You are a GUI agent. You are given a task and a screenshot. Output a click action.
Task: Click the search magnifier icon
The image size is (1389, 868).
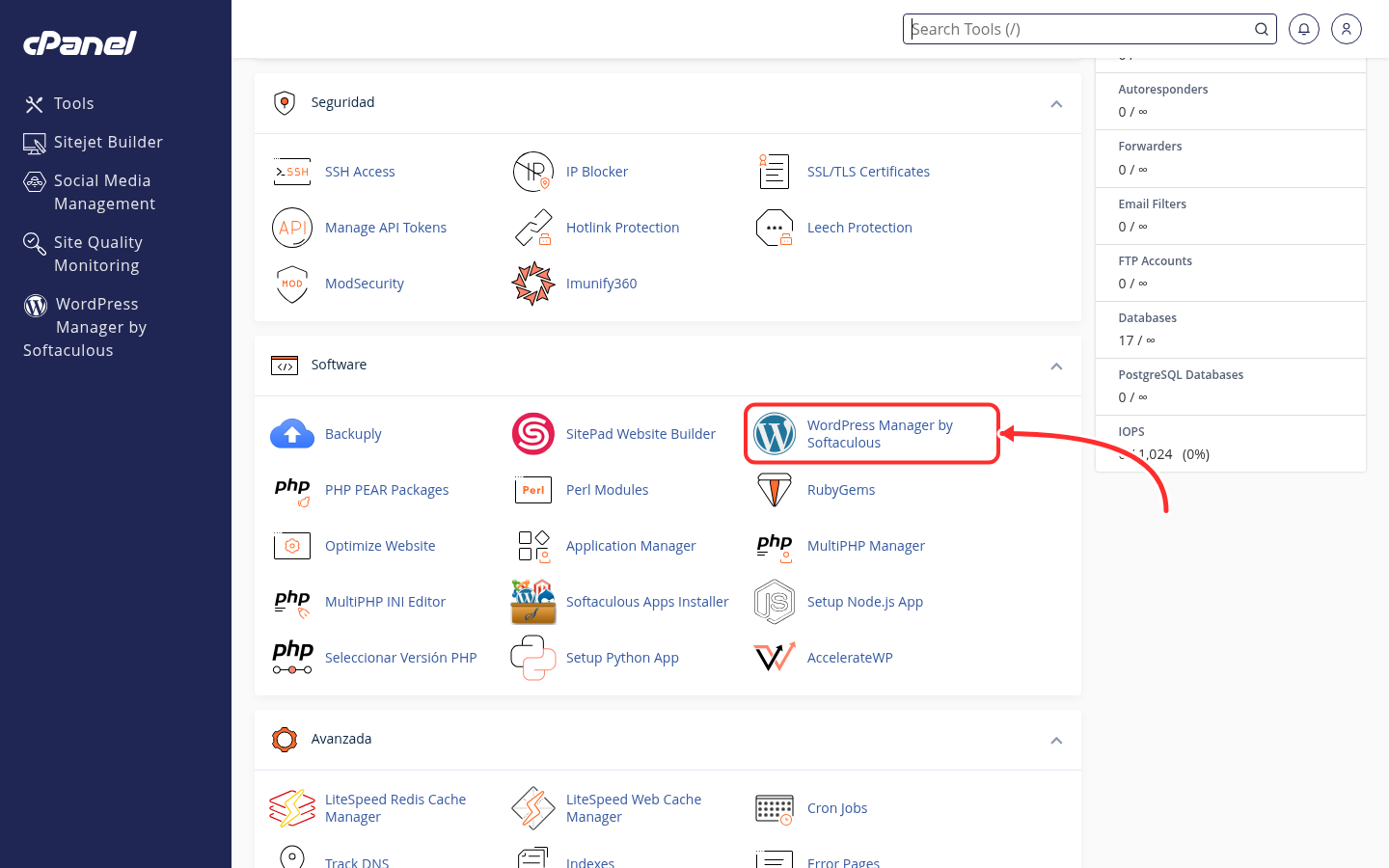coord(1261,29)
